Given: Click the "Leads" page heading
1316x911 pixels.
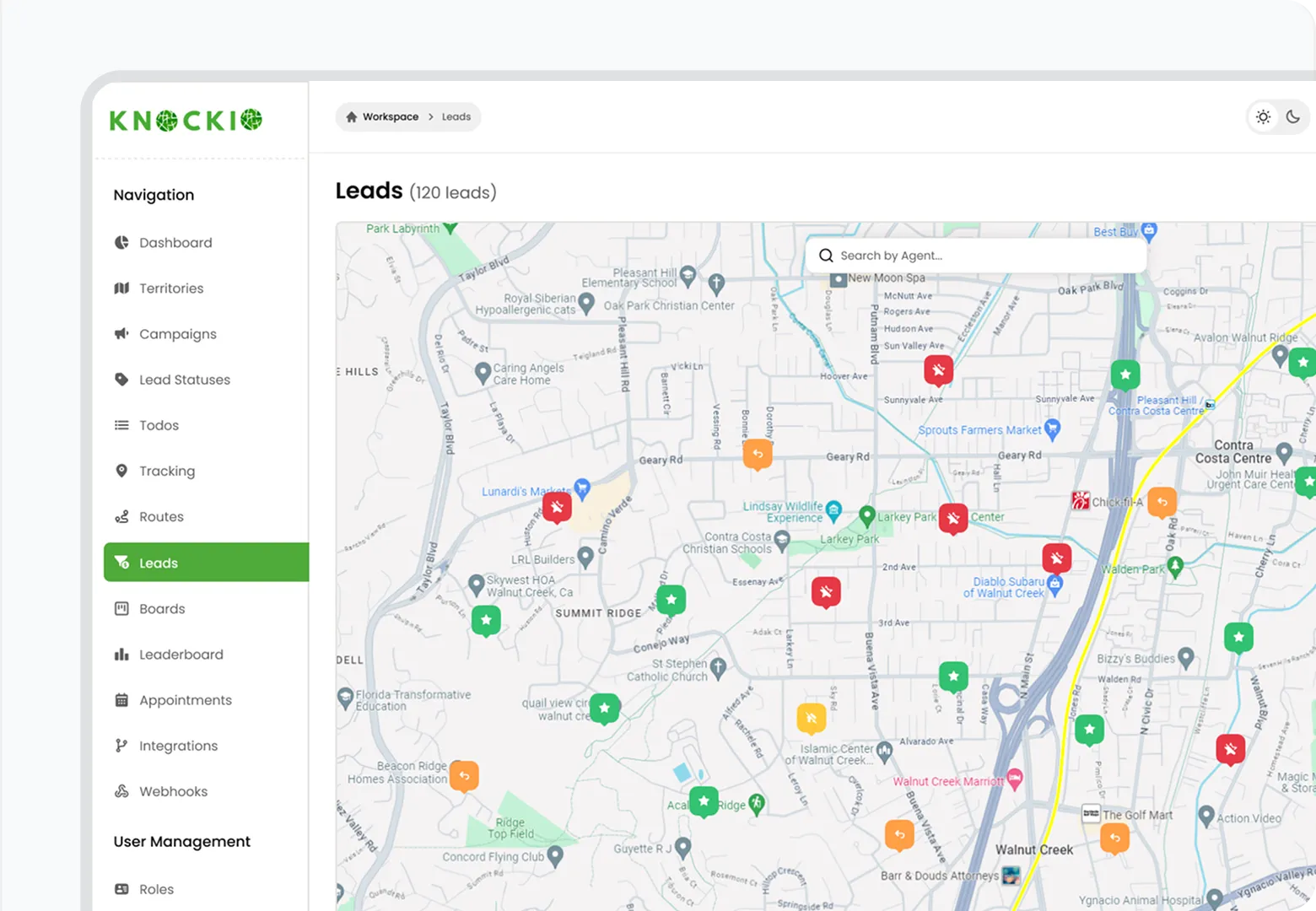Looking at the screenshot, I should 369,191.
